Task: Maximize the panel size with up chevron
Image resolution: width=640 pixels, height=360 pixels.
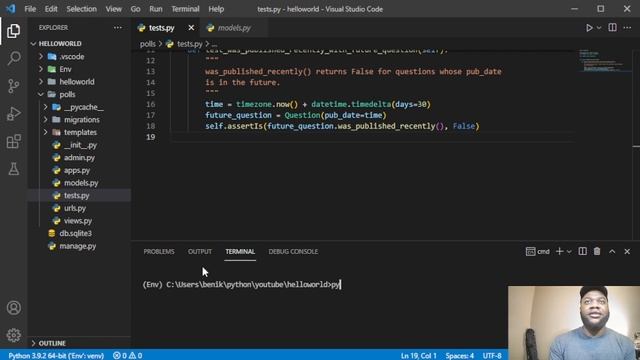Action: point(612,251)
